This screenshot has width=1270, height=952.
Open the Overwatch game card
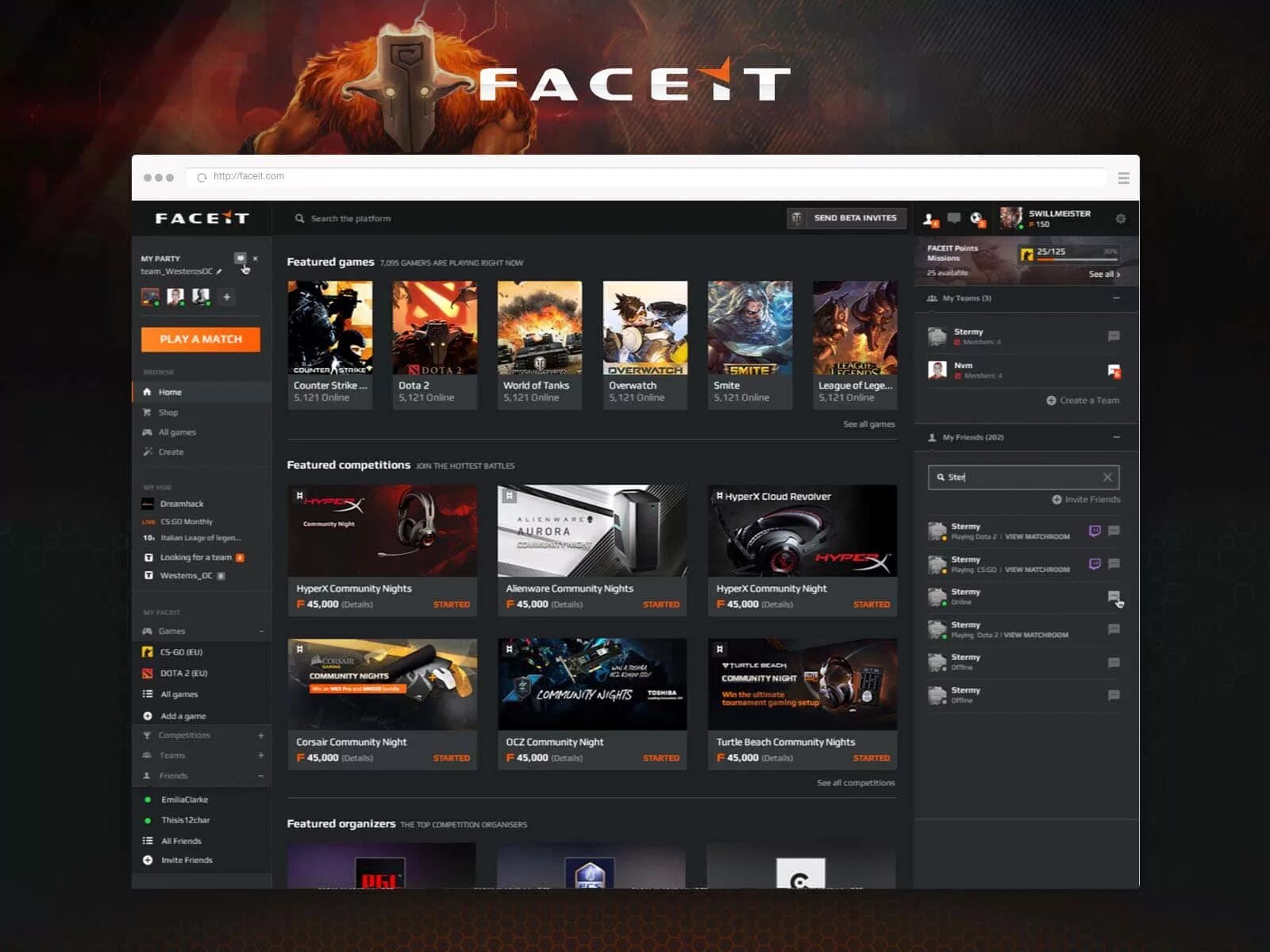point(645,345)
